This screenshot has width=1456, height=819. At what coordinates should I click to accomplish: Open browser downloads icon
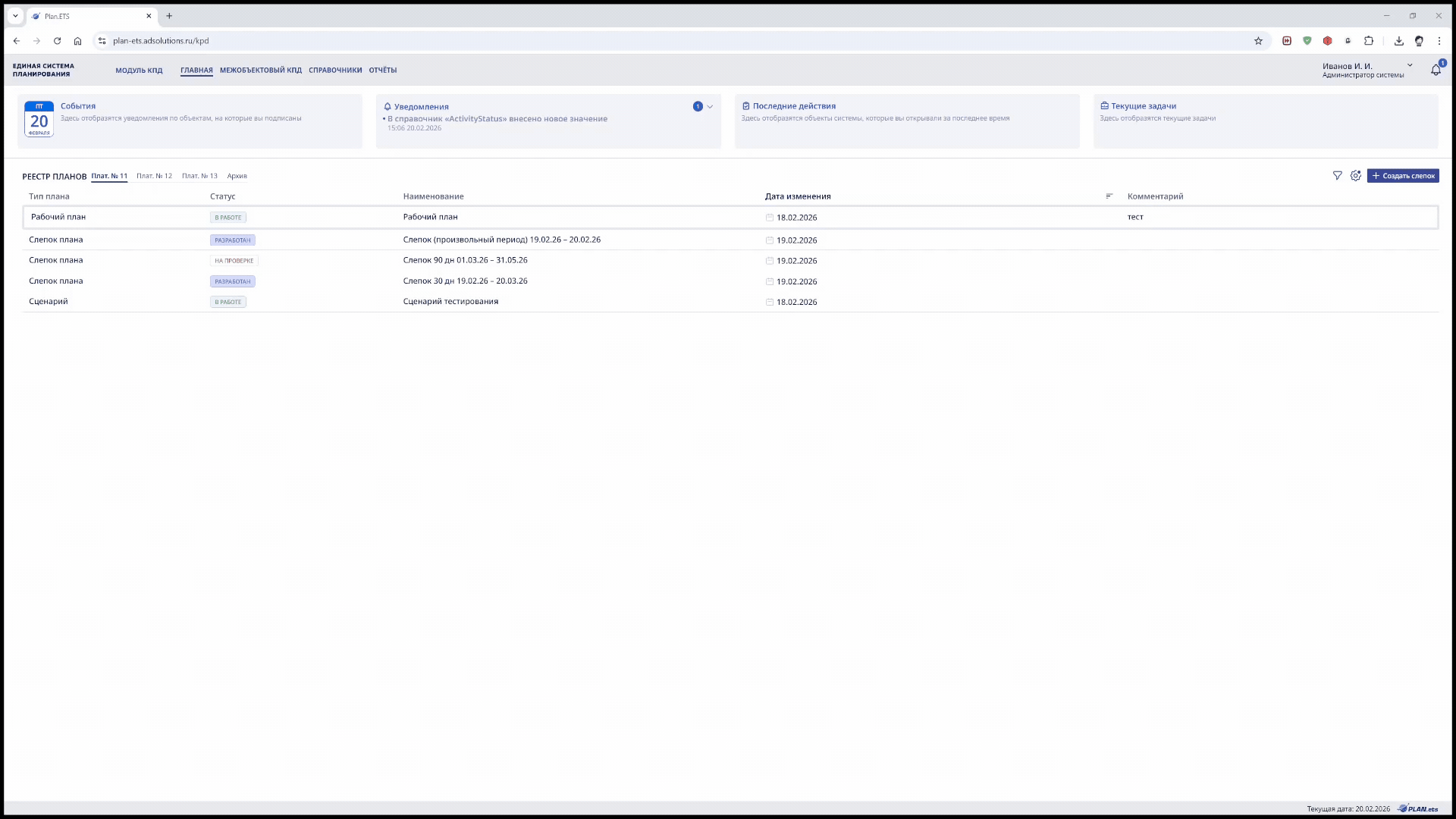coord(1398,41)
